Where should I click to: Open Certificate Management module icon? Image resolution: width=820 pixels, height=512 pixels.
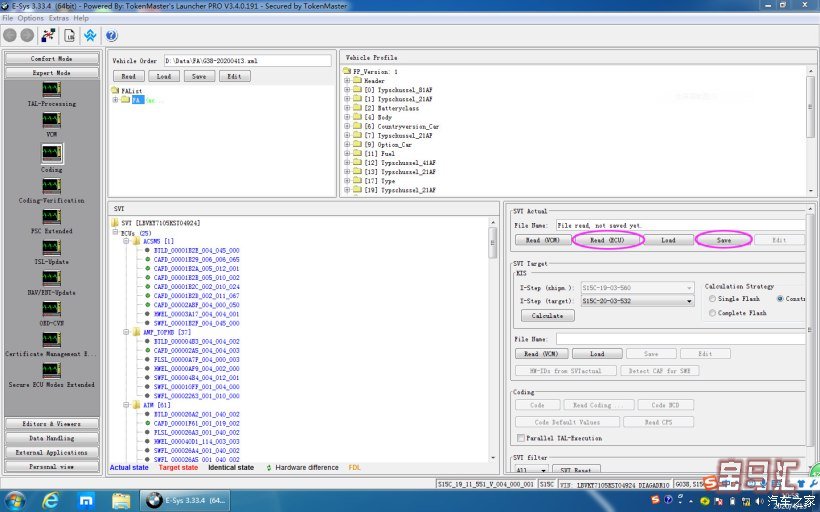(51, 339)
